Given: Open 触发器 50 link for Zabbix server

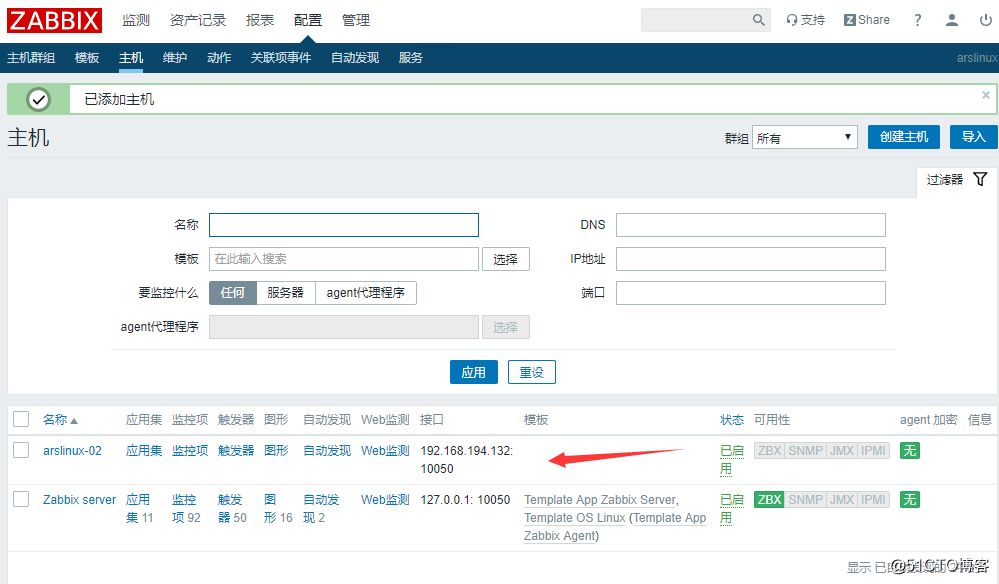Looking at the screenshot, I should pos(232,509).
